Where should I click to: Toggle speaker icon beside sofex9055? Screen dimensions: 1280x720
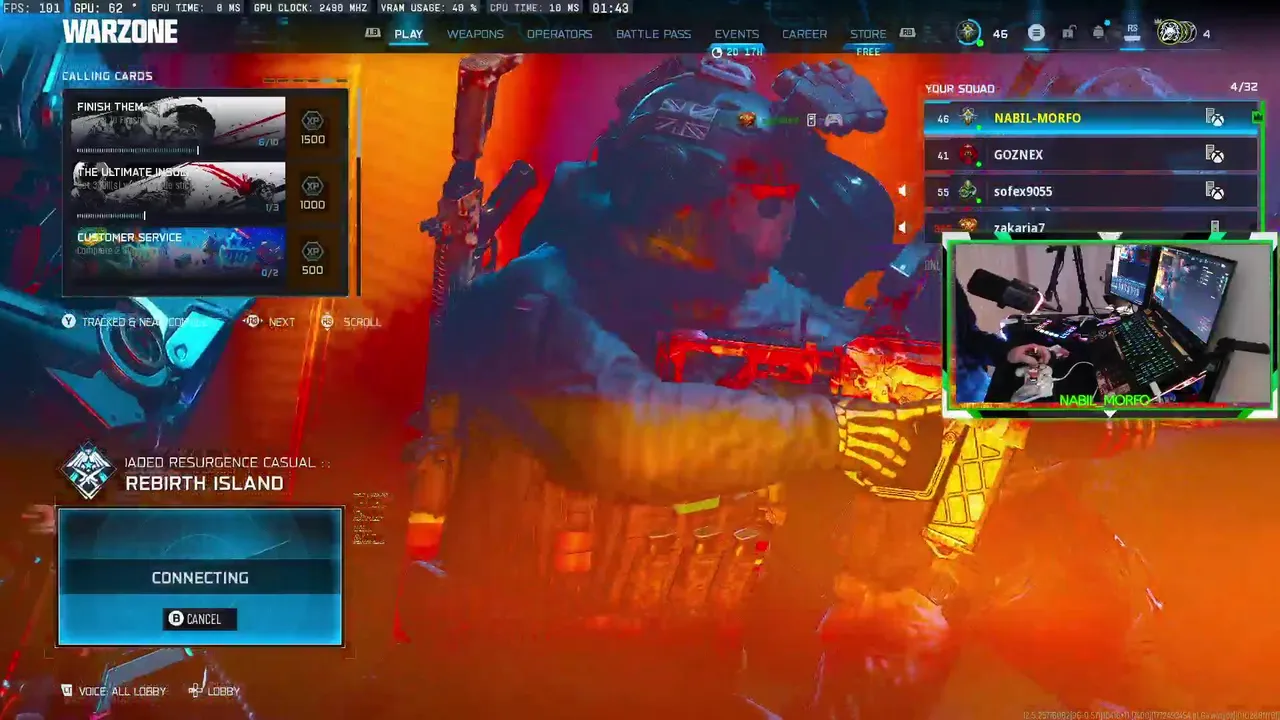902,191
